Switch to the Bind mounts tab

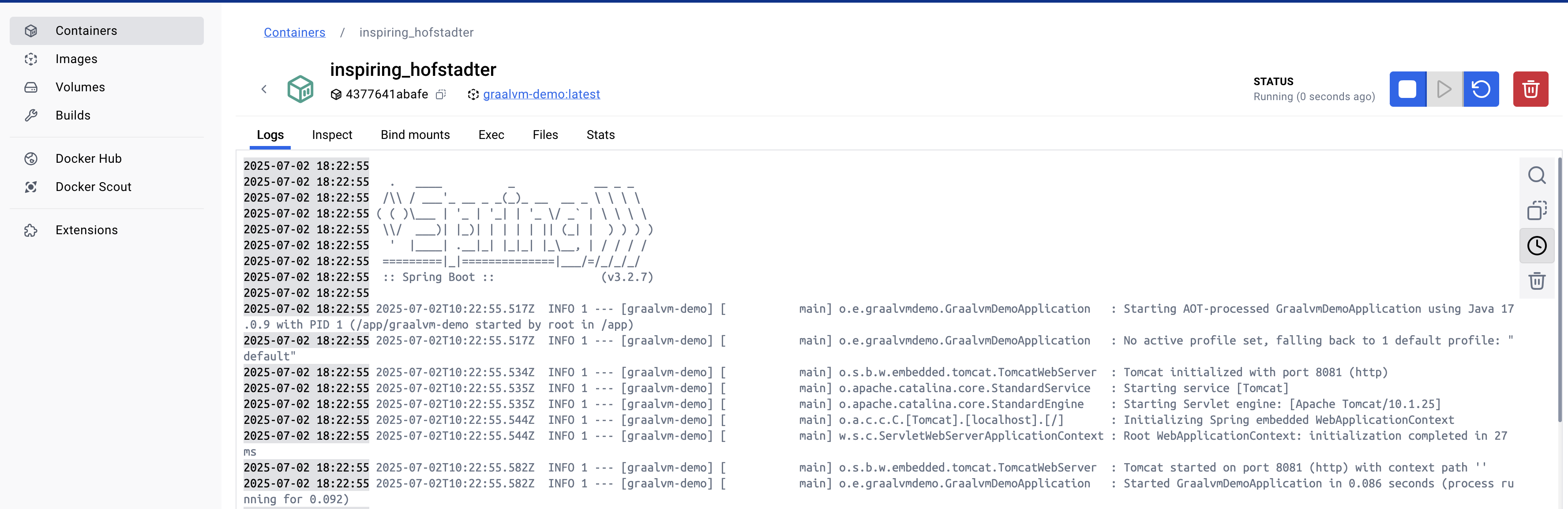click(x=415, y=135)
